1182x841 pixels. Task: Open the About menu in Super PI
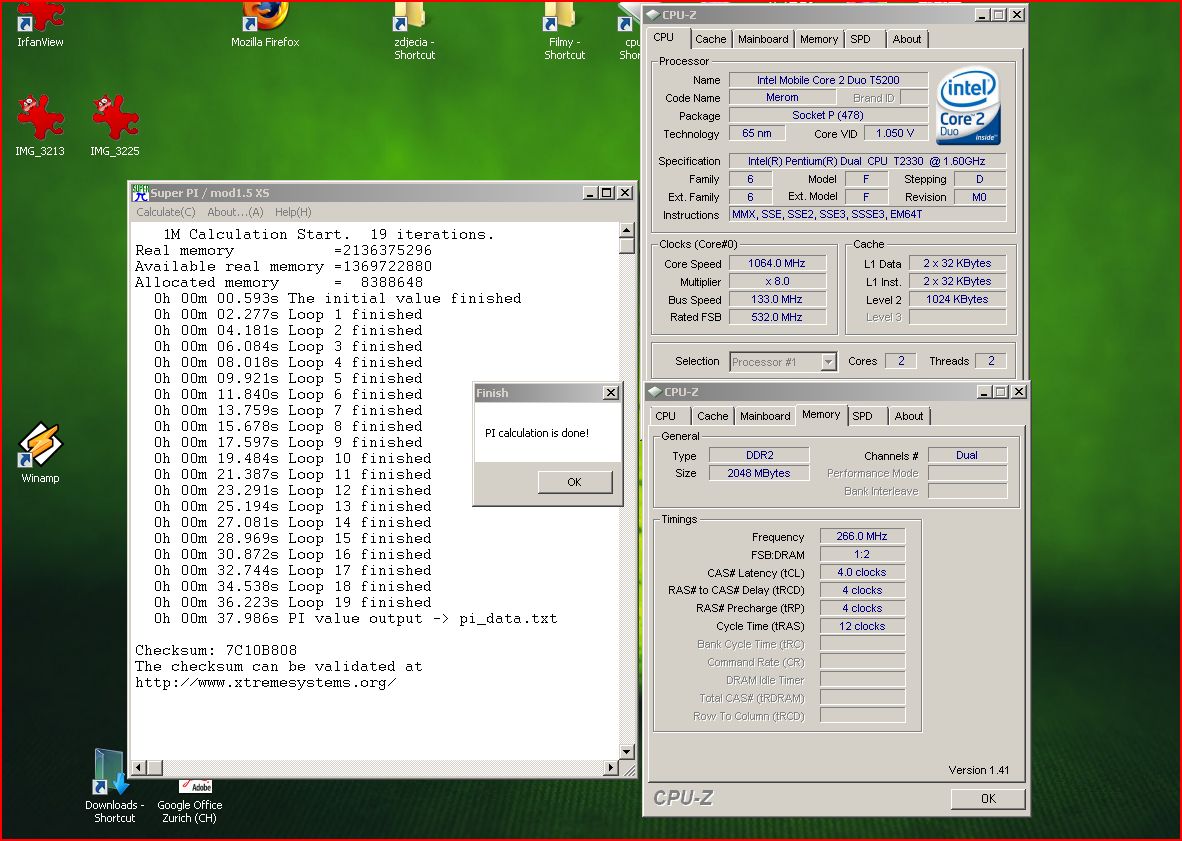coord(235,213)
